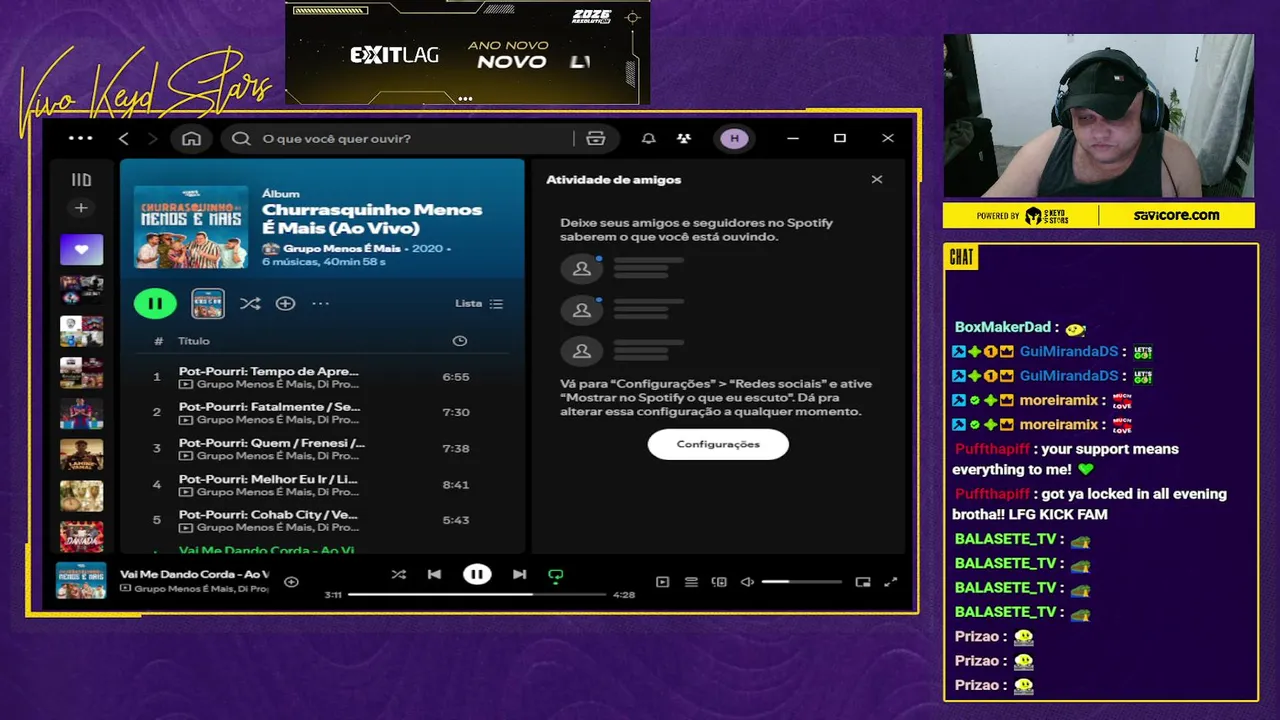Collapse 'Your Library' sidebar icon

click(x=81, y=180)
